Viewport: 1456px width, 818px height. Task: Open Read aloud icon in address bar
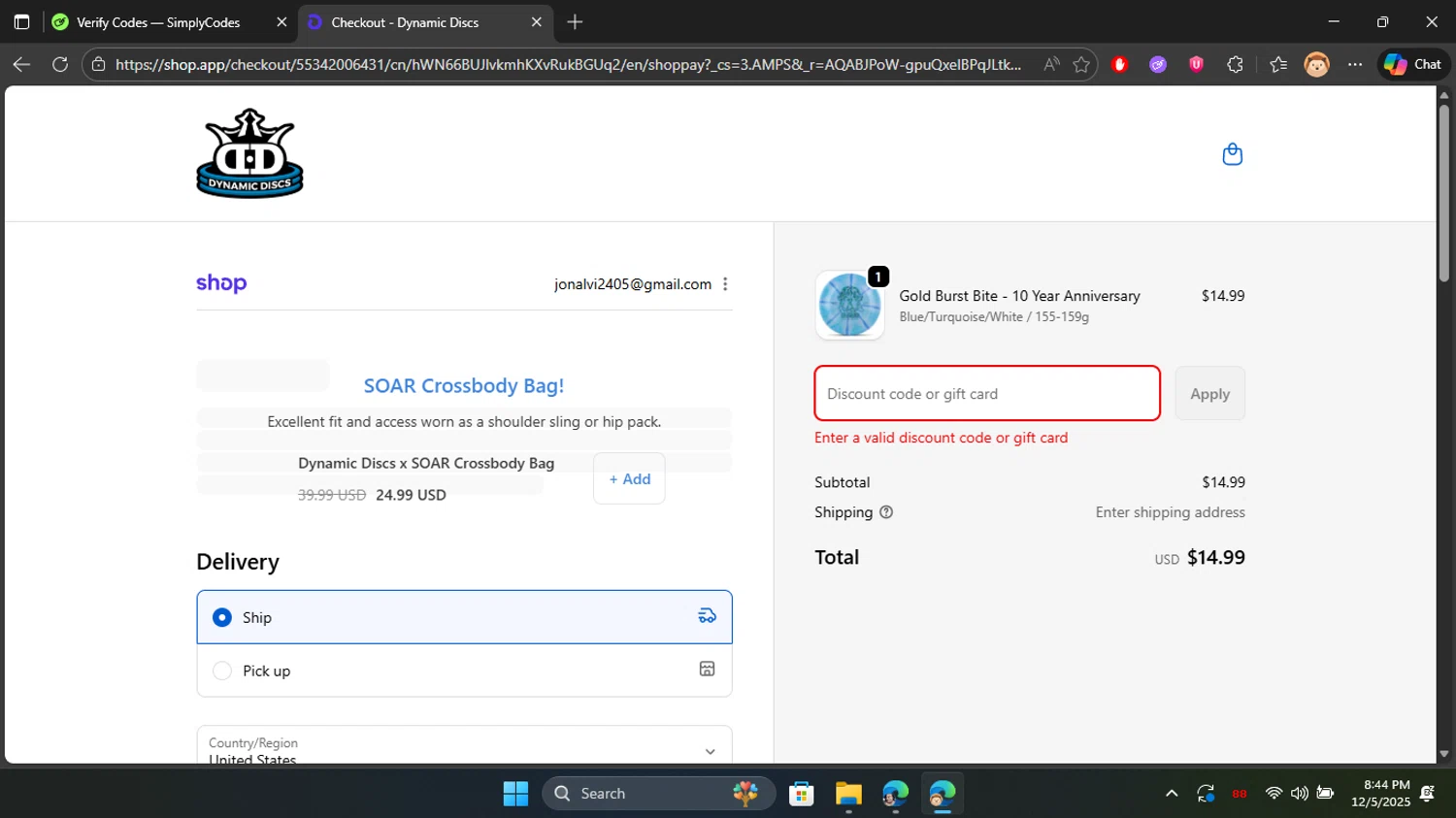pyautogui.click(x=1051, y=64)
